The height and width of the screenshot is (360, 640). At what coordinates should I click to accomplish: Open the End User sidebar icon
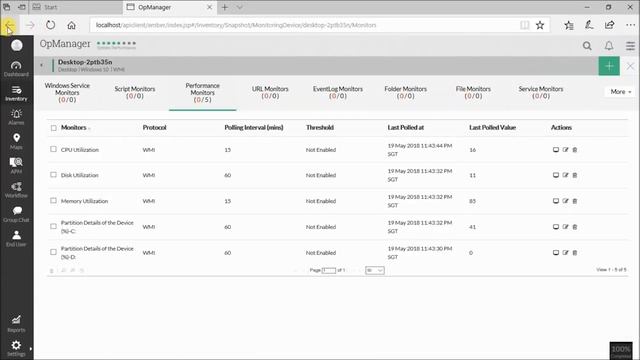click(16, 238)
